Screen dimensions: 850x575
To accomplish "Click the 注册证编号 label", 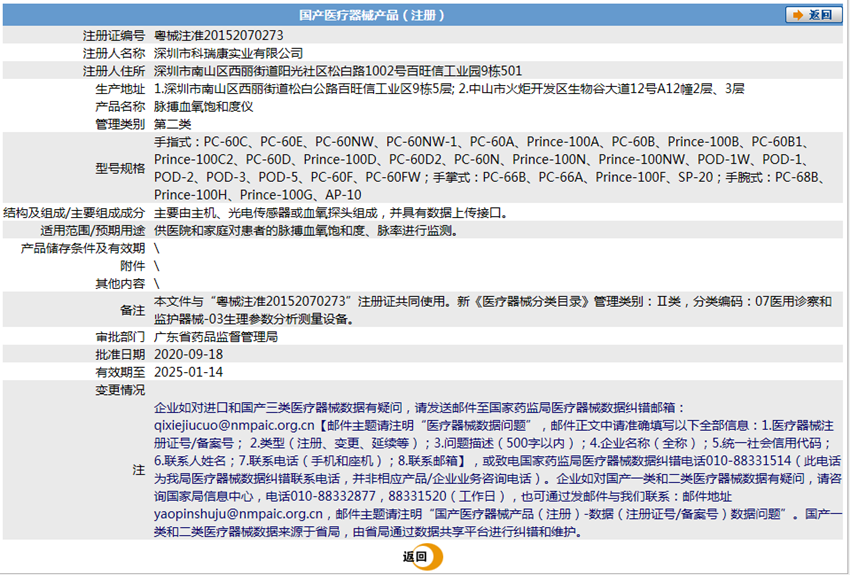I will (114, 35).
